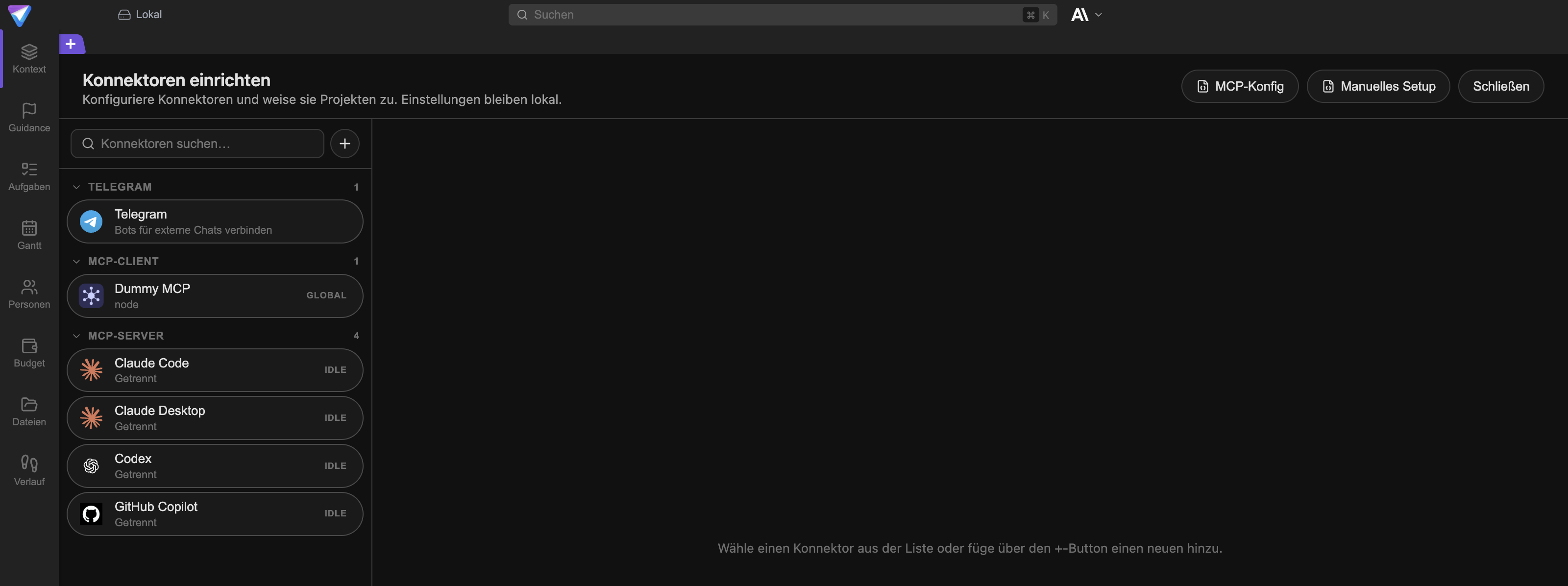Collapse the TELEGRAM group chevron
Viewport: 1568px width, 586px height.
(x=76, y=187)
